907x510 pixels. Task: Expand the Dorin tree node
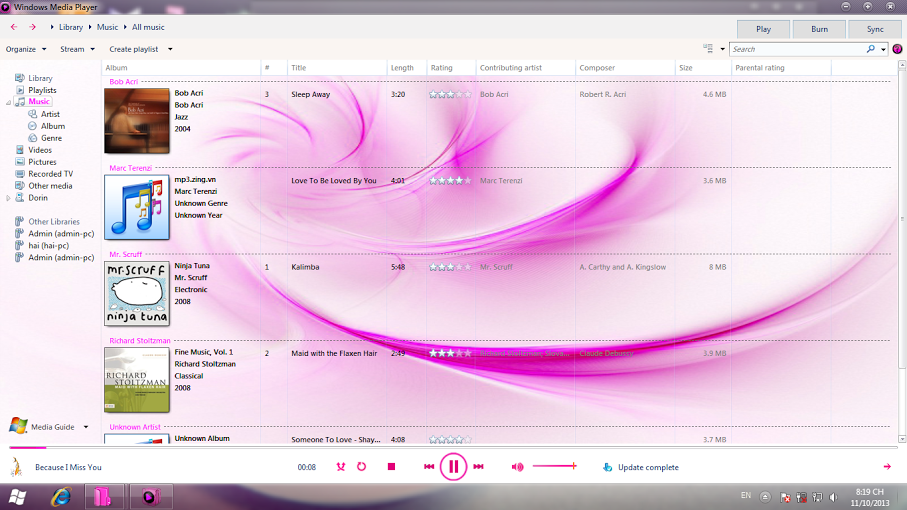pos(9,198)
